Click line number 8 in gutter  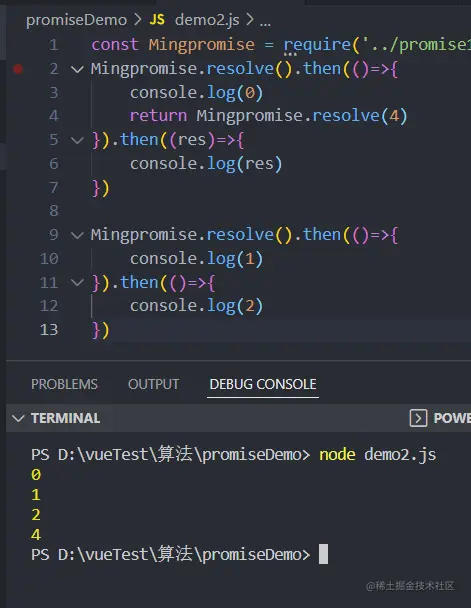click(53, 211)
